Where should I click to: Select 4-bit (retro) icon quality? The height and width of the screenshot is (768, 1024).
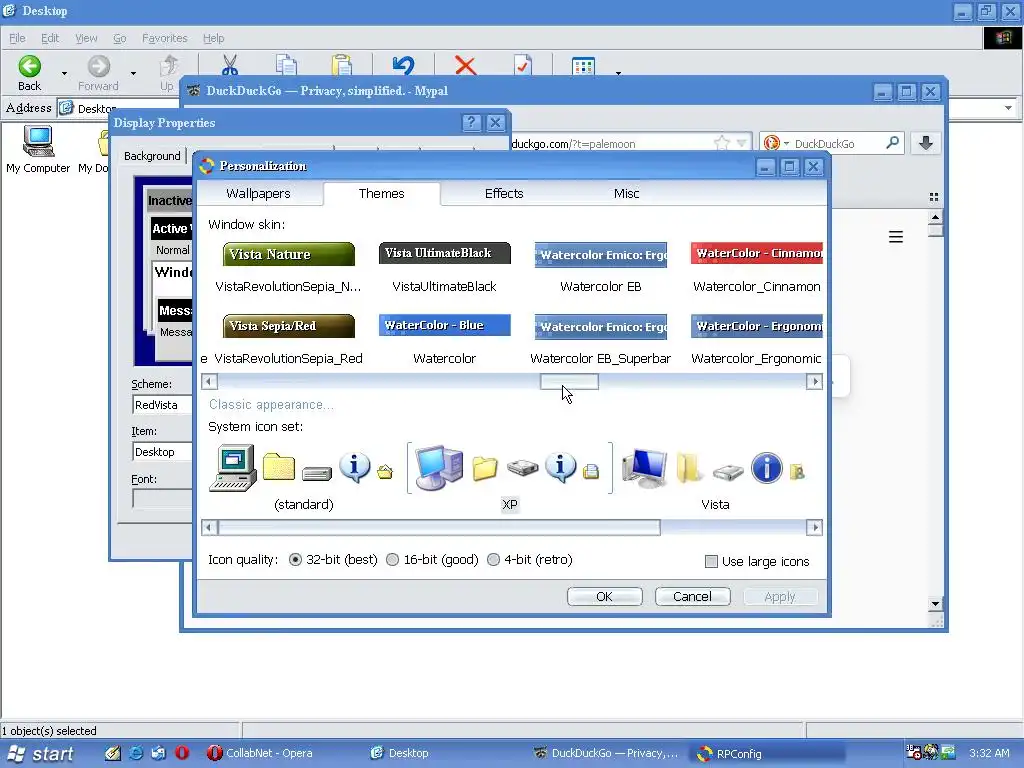pyautogui.click(x=494, y=560)
